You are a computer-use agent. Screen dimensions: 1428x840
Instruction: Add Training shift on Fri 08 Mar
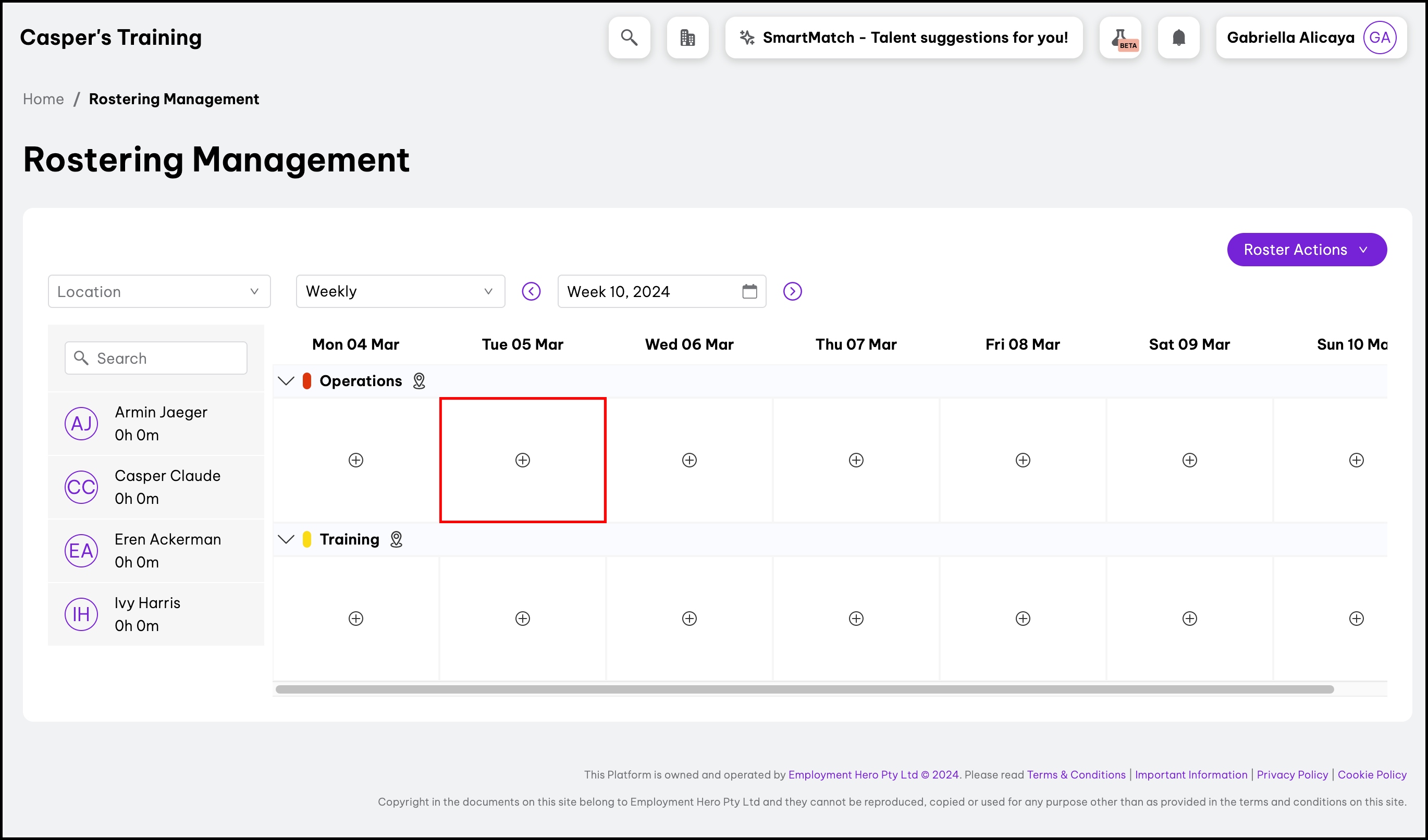[x=1023, y=619]
